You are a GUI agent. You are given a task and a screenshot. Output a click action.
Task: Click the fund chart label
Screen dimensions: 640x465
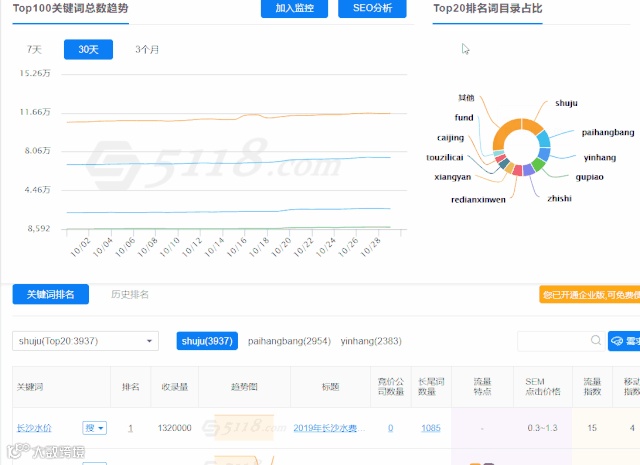(x=464, y=118)
